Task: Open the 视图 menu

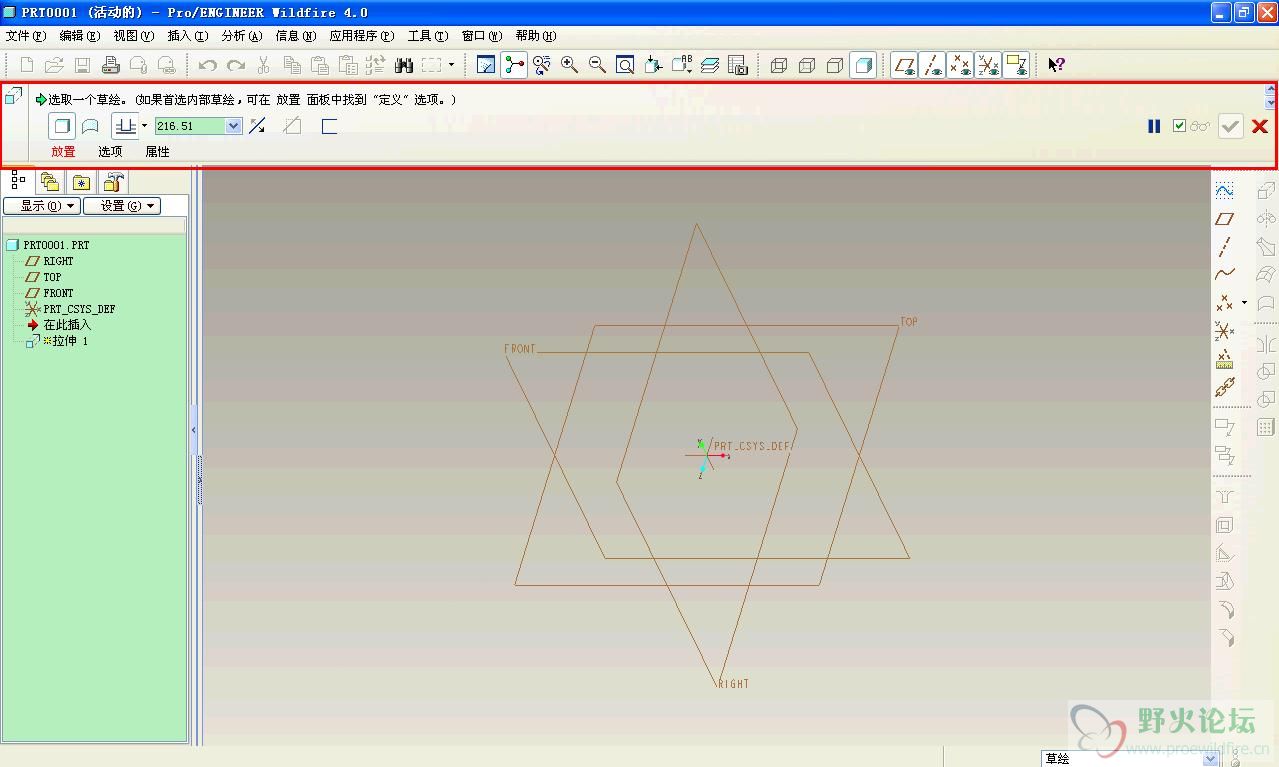Action: (x=134, y=36)
